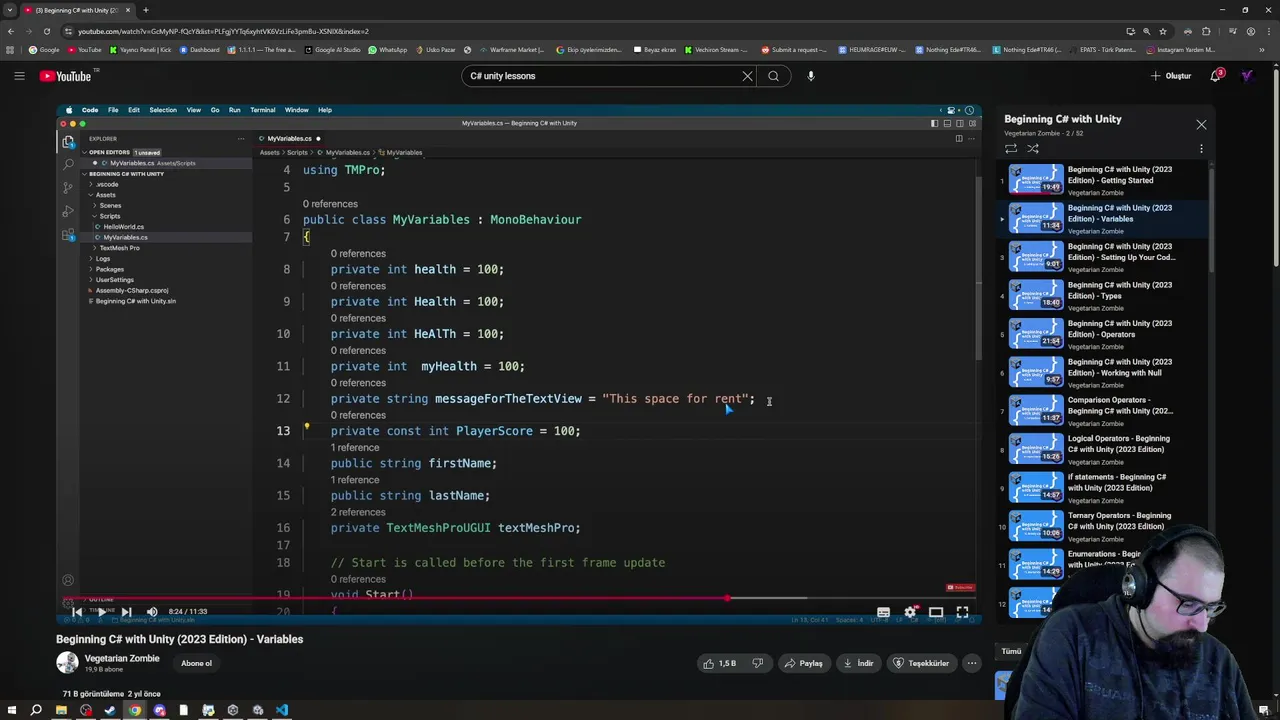Open the Windows taskbar search
The width and height of the screenshot is (1280, 720).
pyautogui.click(x=36, y=710)
